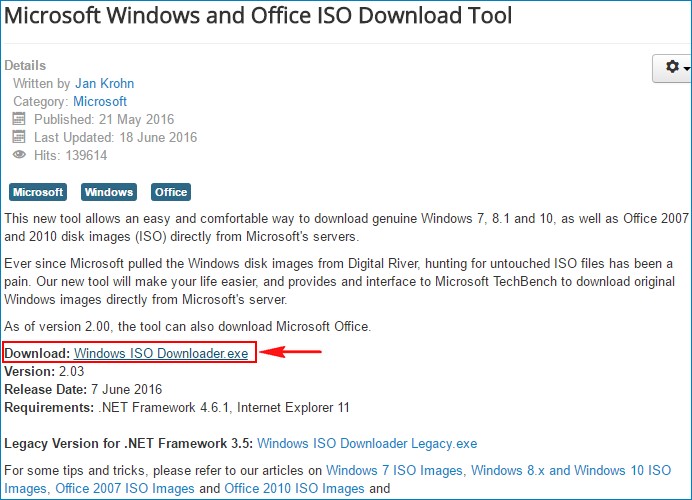Open the gear settings dropdown button
This screenshot has width=692, height=500.
[672, 68]
